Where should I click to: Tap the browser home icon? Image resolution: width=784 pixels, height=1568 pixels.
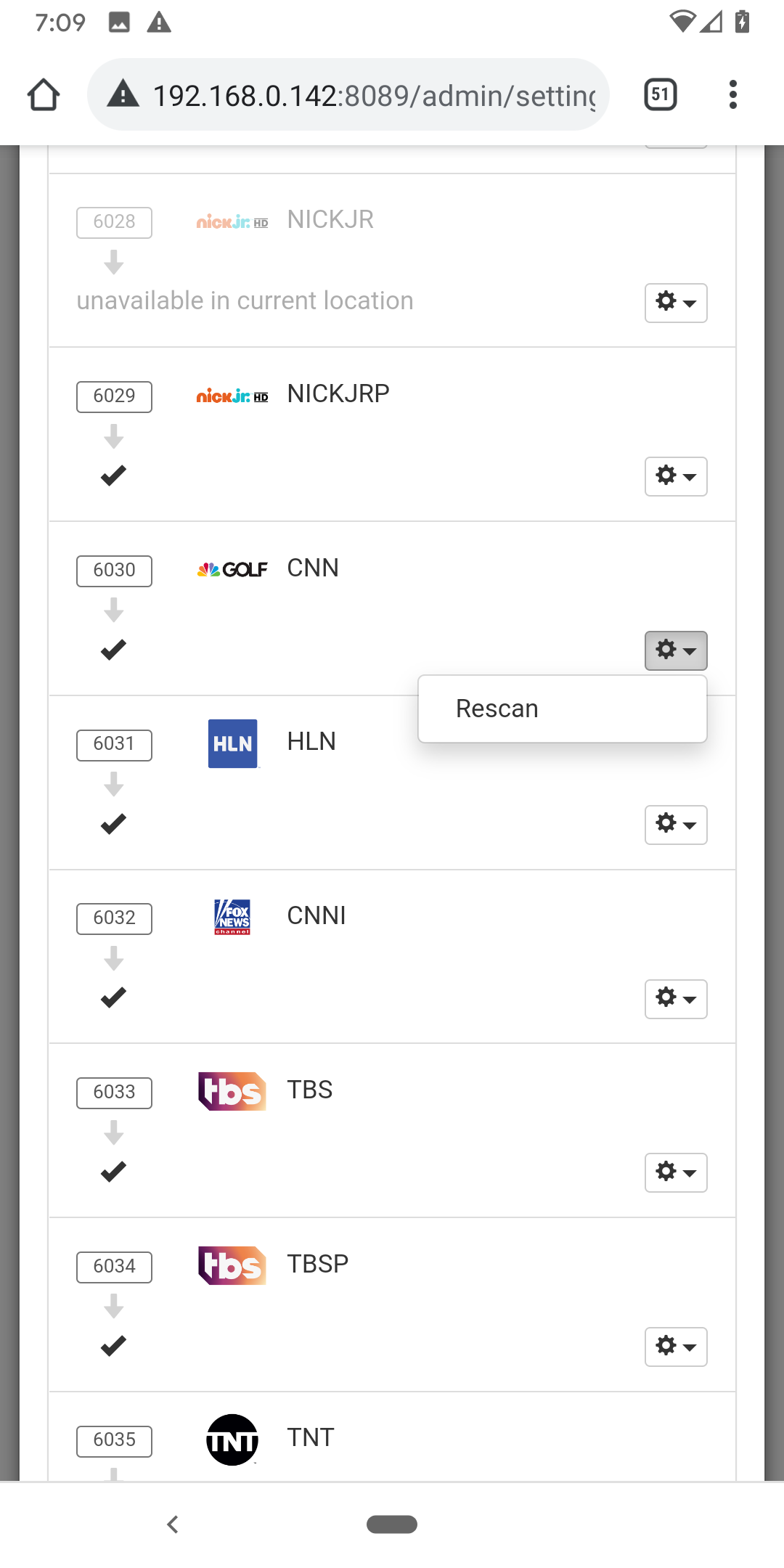44,95
